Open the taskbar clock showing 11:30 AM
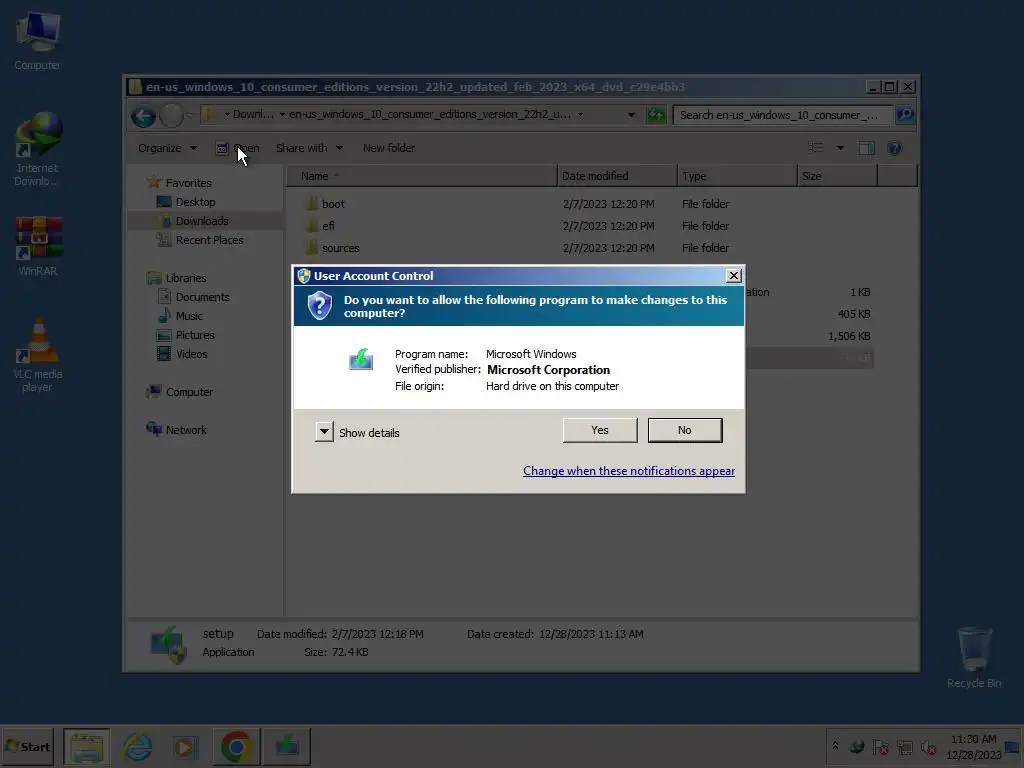This screenshot has width=1024, height=768. [x=973, y=746]
